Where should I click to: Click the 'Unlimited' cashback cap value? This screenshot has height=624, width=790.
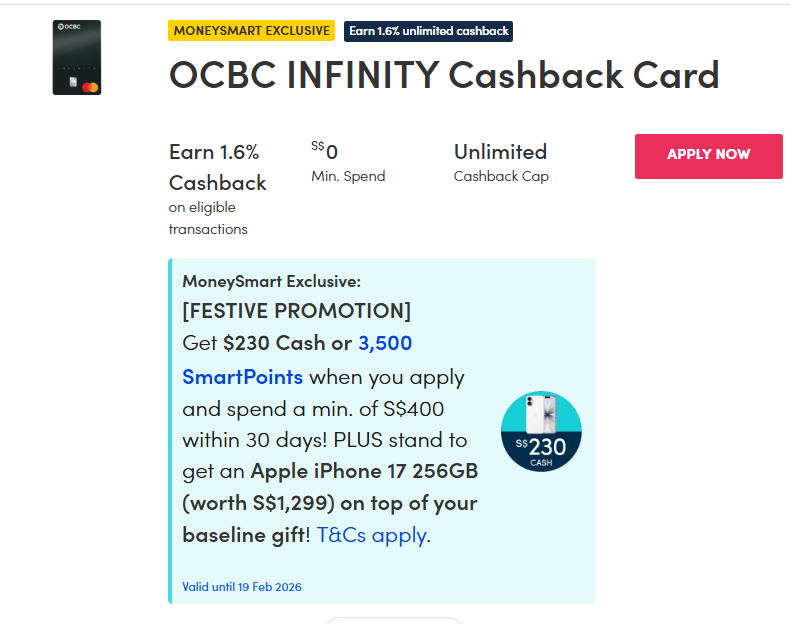click(x=500, y=152)
